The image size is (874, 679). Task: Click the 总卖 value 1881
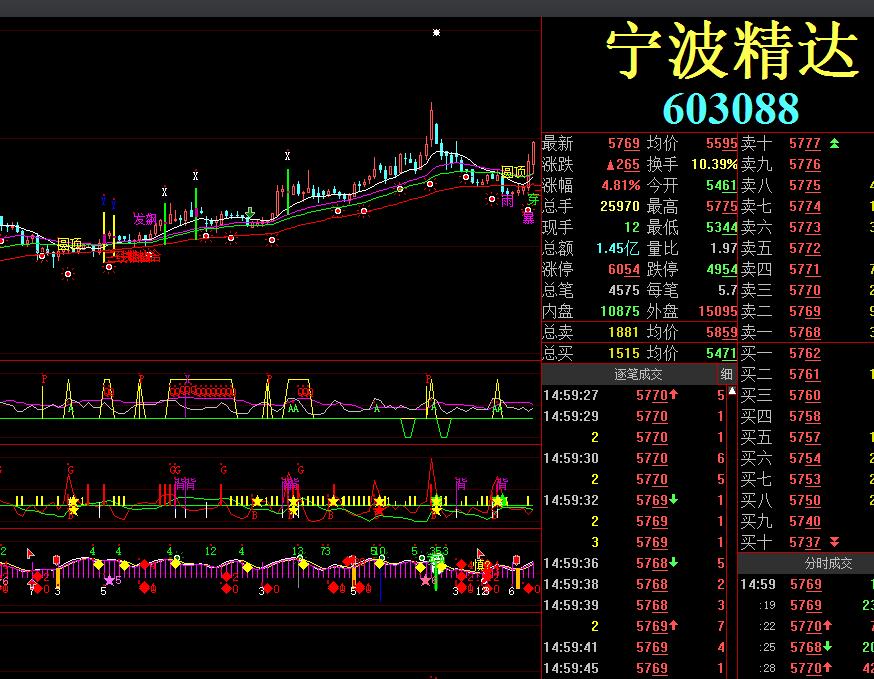coord(624,332)
